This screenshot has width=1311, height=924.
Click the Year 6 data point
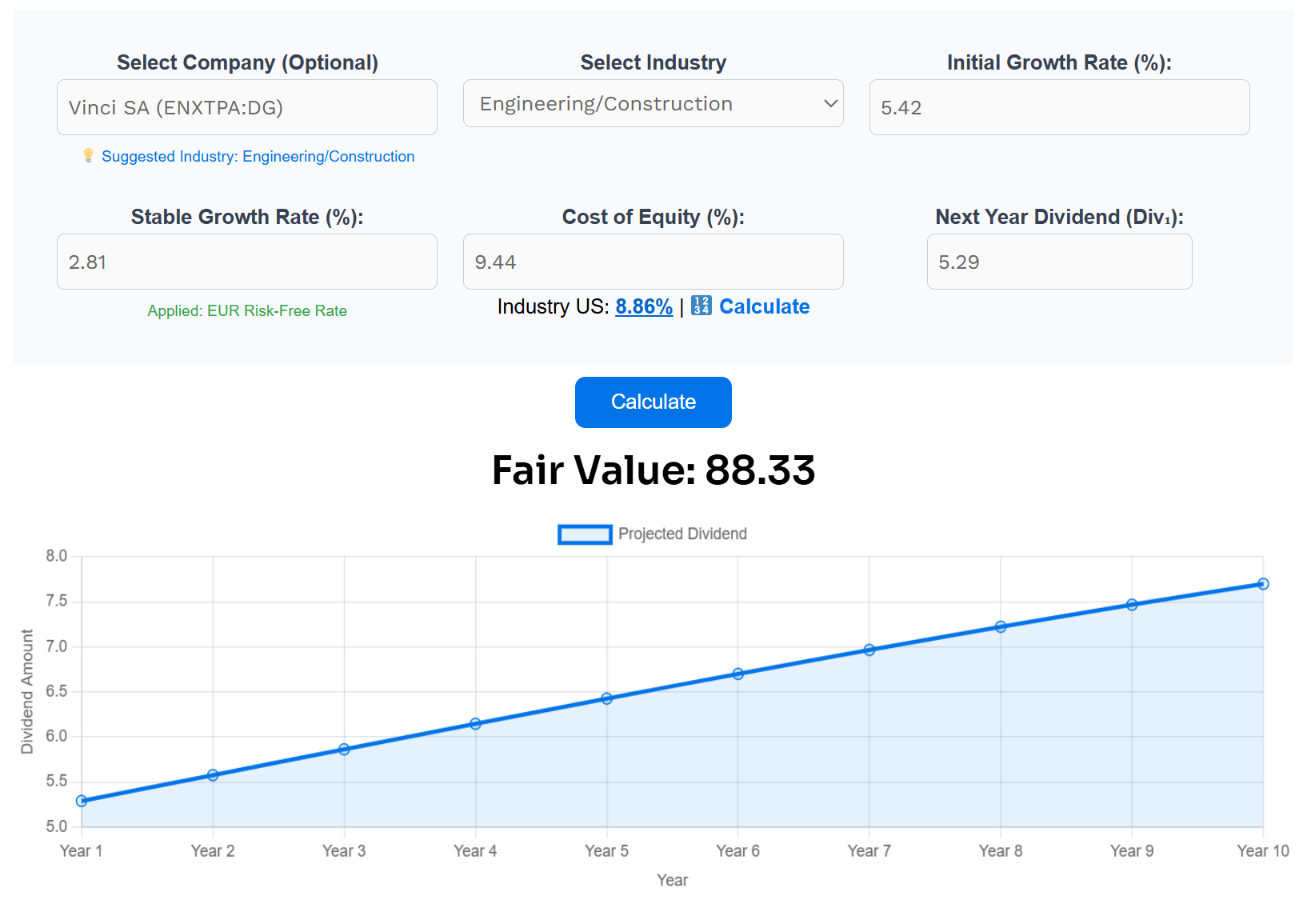pyautogui.click(x=738, y=674)
